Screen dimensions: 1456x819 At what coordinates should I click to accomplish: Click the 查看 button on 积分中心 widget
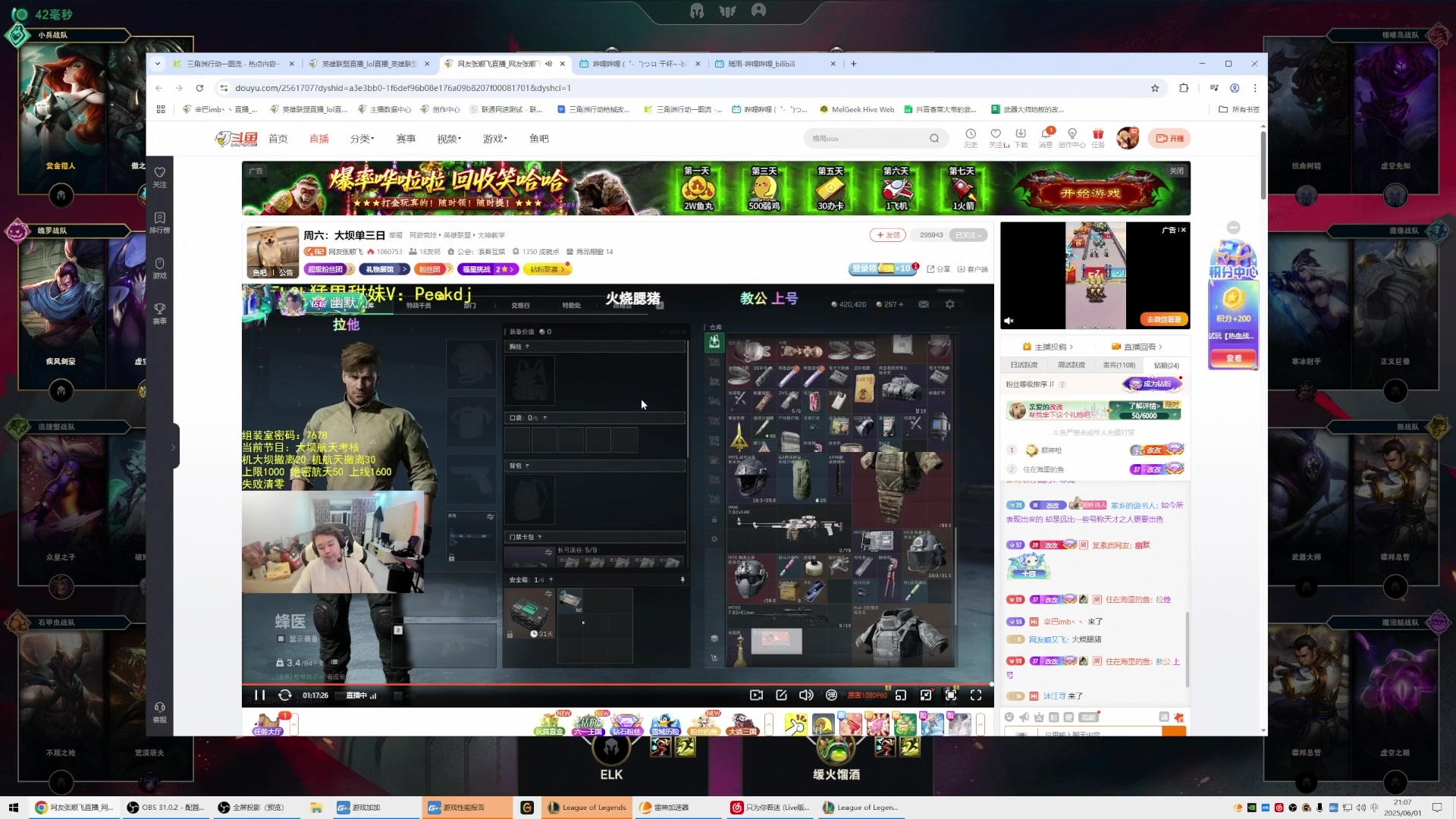tap(1234, 358)
